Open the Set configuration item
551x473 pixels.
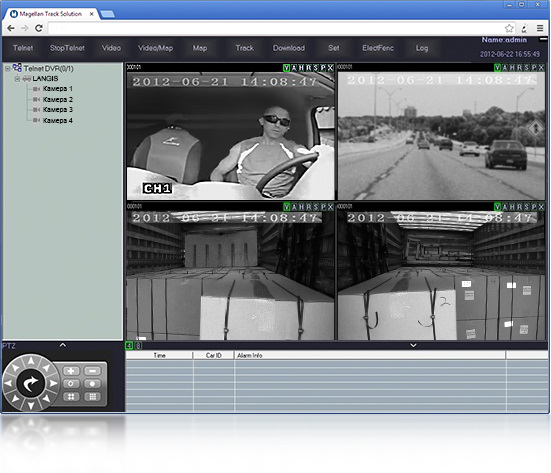click(333, 48)
